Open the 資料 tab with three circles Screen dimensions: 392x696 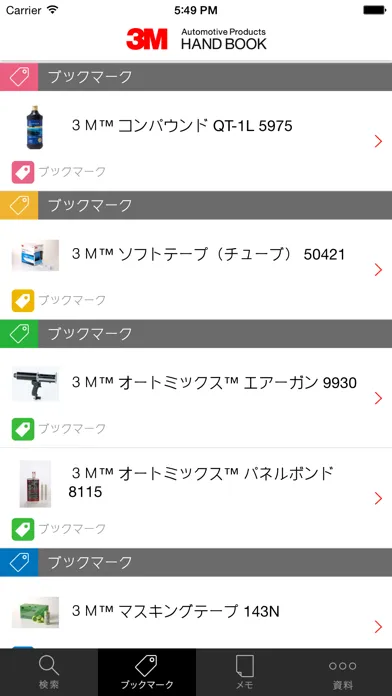coord(343,672)
